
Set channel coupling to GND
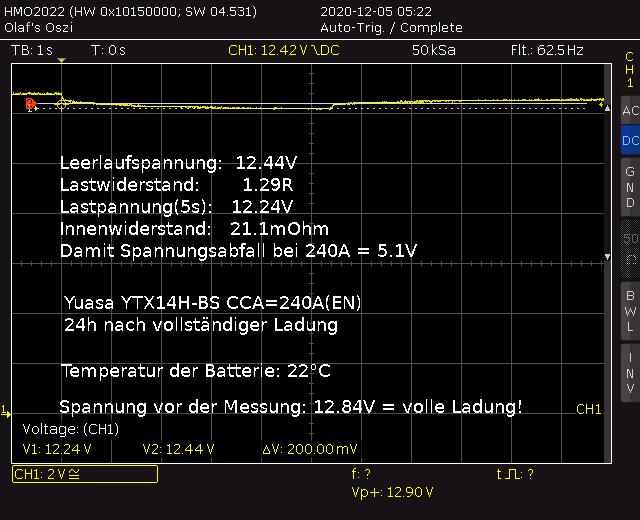[x=629, y=187]
